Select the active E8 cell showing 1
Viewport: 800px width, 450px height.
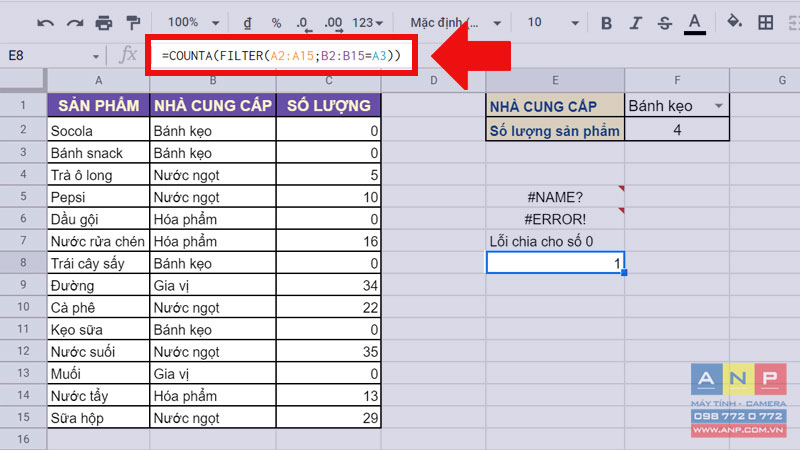coord(555,263)
